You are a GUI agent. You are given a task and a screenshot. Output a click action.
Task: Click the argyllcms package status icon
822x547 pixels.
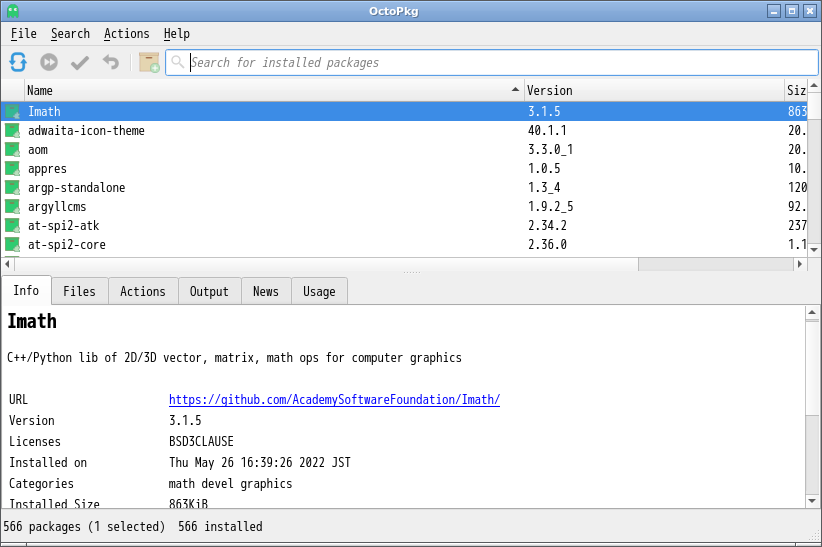13,206
